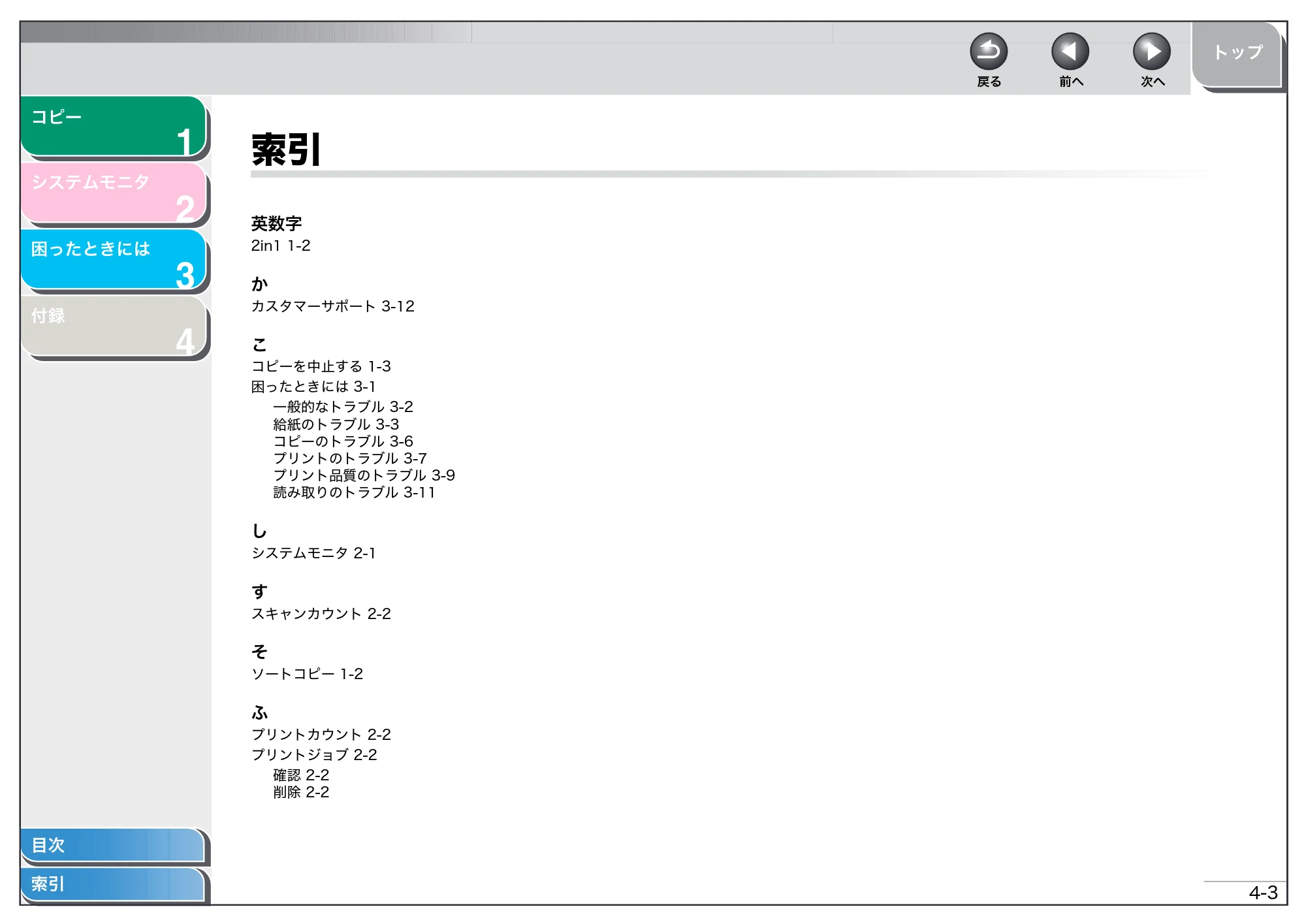Open the 目次 table of contents button
Screen dimensions: 1306x924
tap(112, 845)
